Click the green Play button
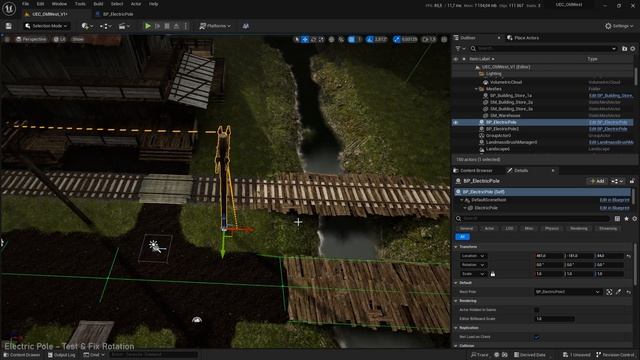 pyautogui.click(x=148, y=26)
